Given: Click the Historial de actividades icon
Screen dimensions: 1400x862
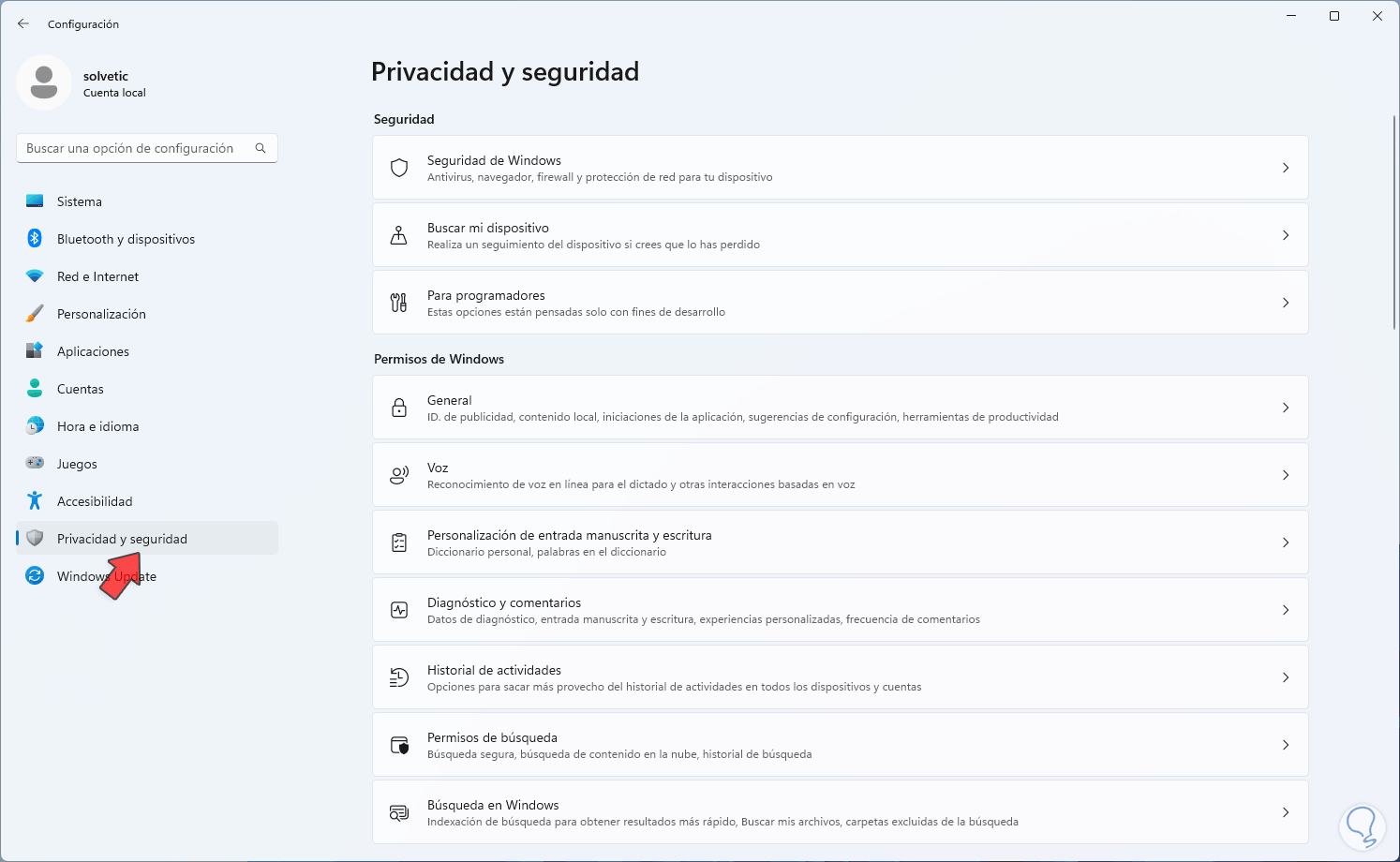Looking at the screenshot, I should 399,677.
